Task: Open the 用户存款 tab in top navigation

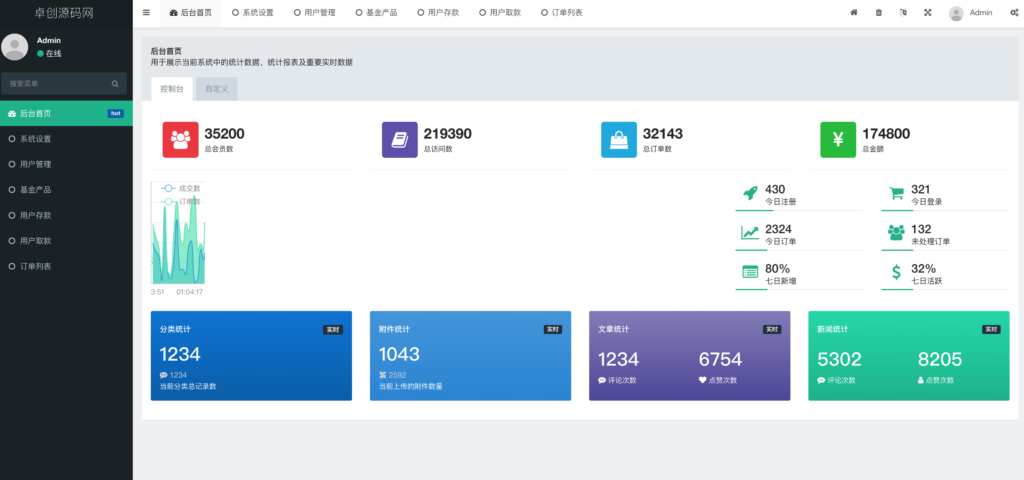Action: (438, 13)
